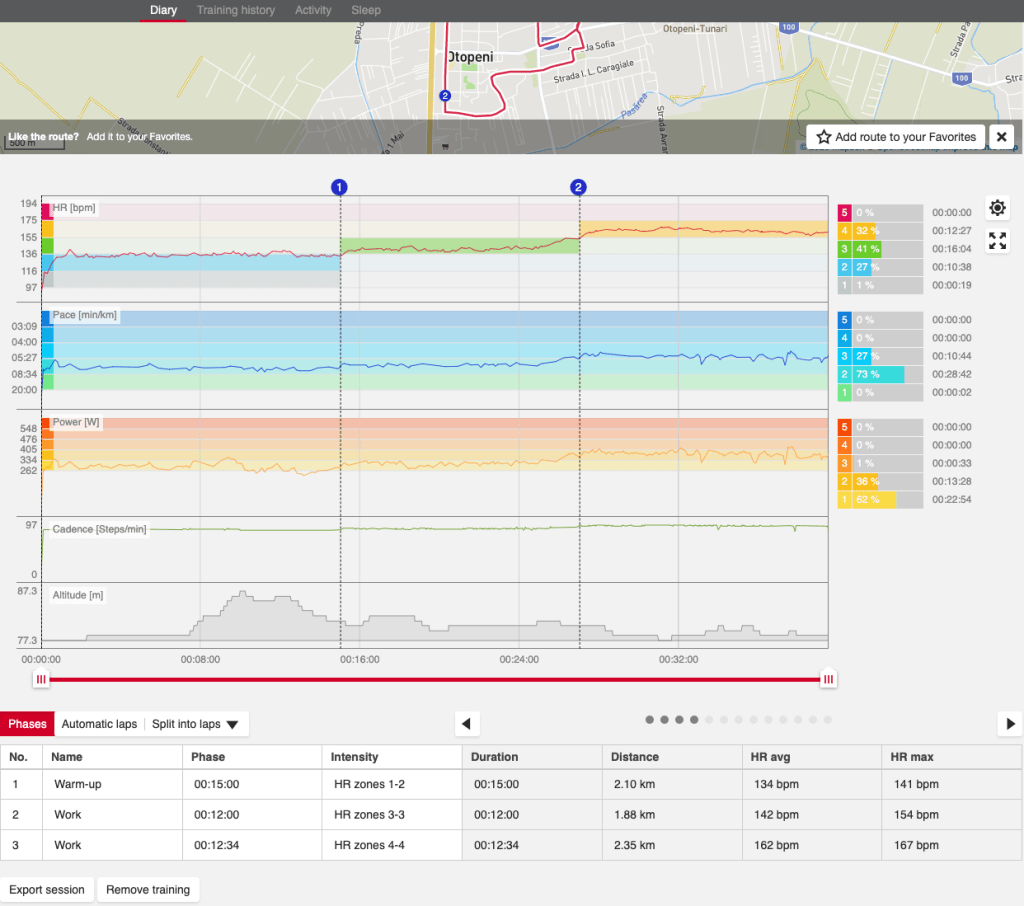Screen dimensions: 1024x906
Task: Switch to the Sleep tab
Action: [x=366, y=10]
